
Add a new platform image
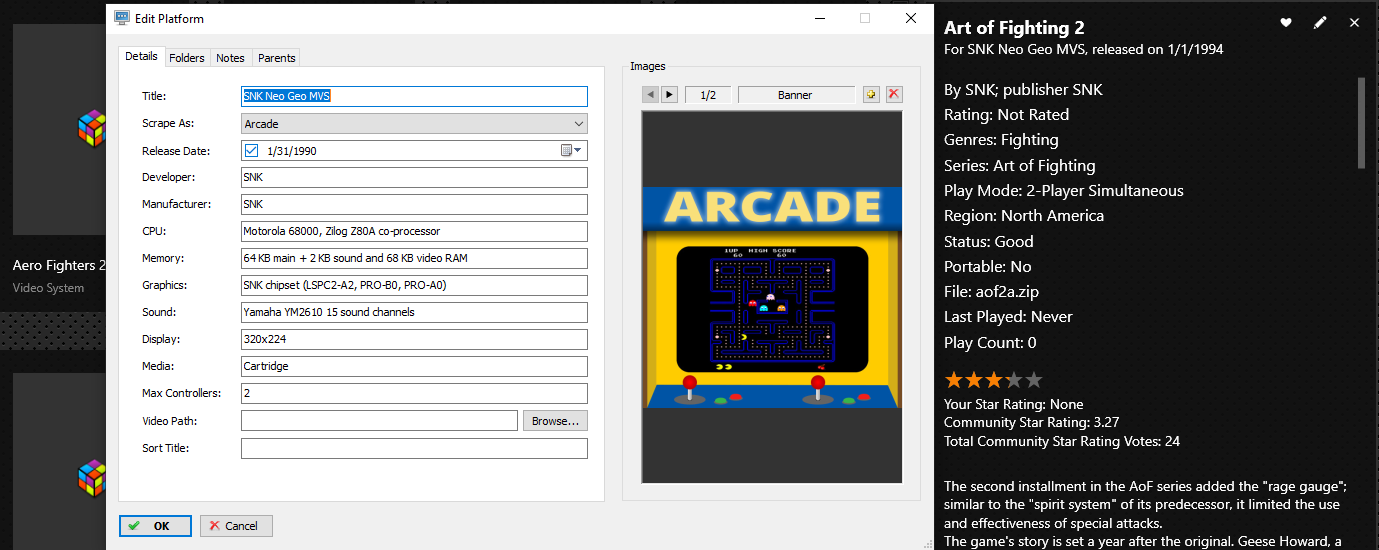pos(872,95)
